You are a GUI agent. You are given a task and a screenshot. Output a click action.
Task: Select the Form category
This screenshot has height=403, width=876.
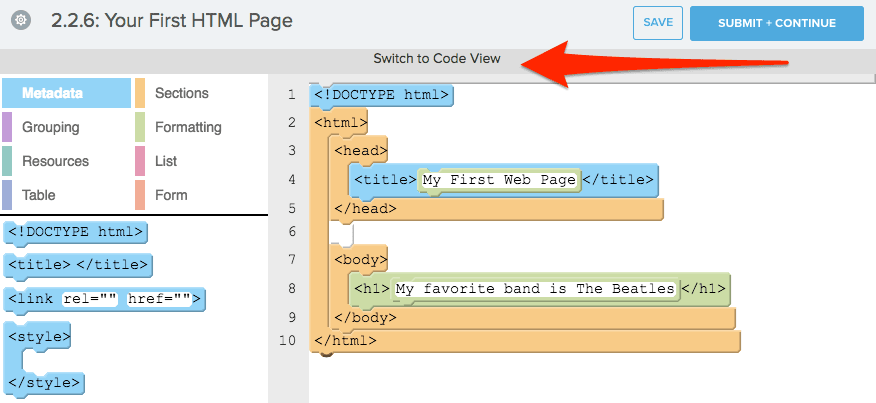(x=171, y=195)
